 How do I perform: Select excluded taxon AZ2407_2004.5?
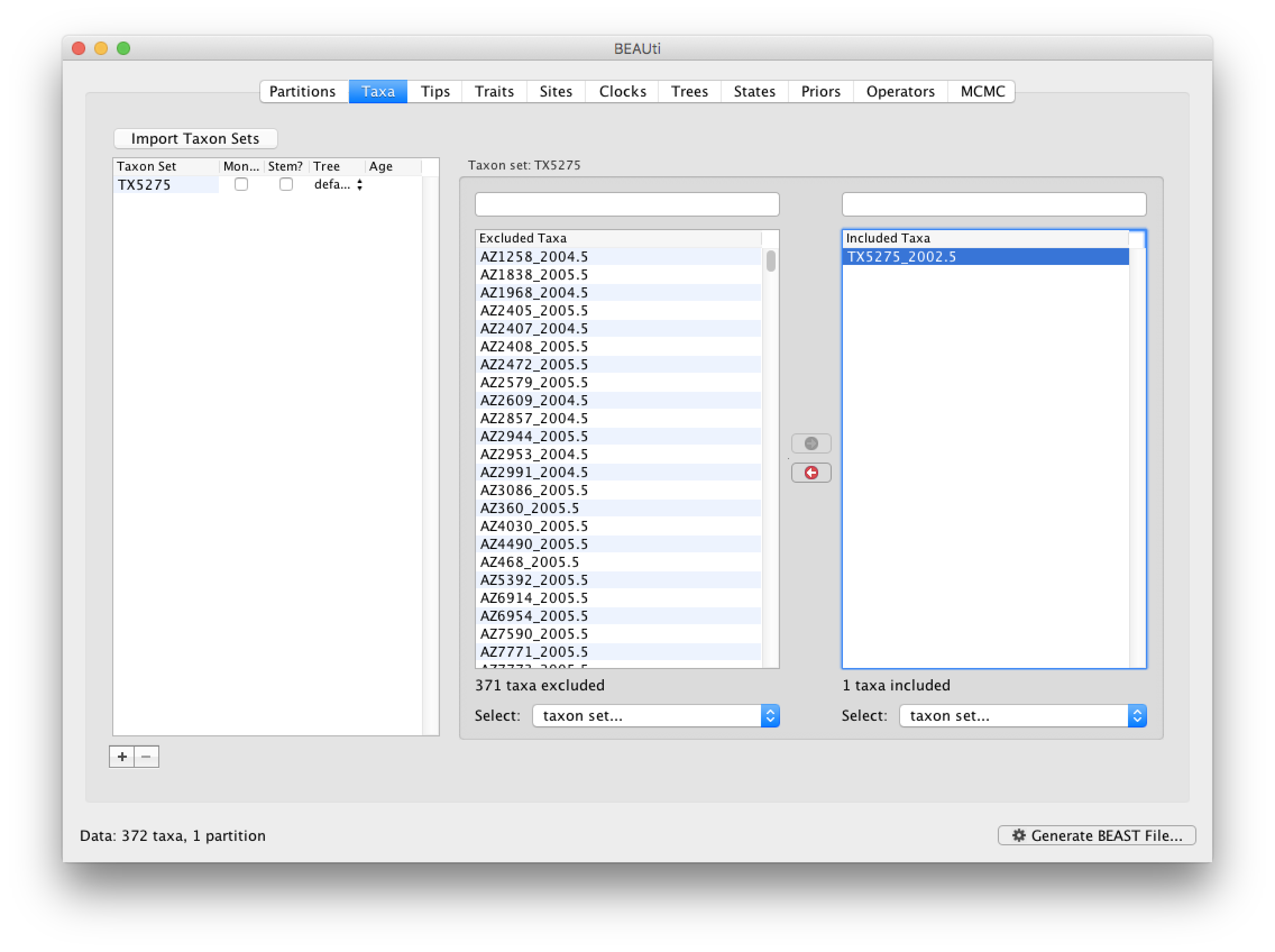pos(619,328)
